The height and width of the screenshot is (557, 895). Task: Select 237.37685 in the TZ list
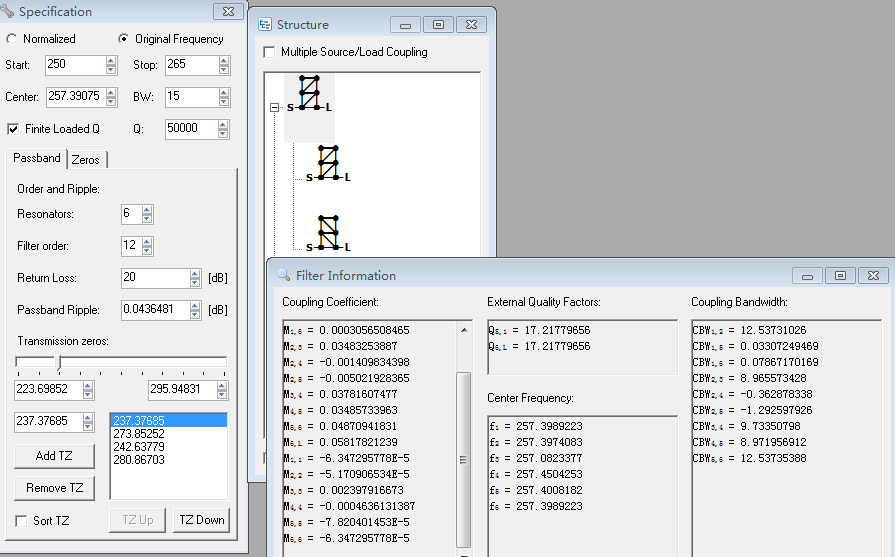click(168, 421)
